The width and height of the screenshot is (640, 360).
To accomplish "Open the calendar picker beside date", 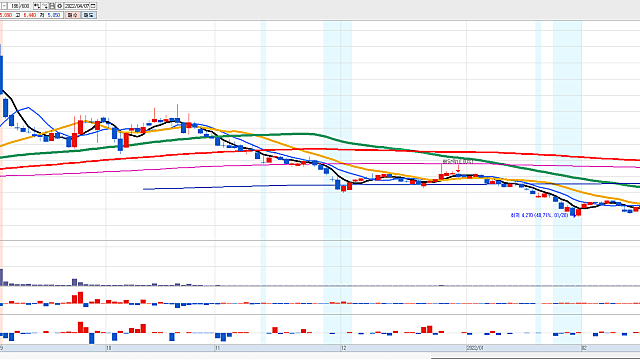I will (93, 6).
